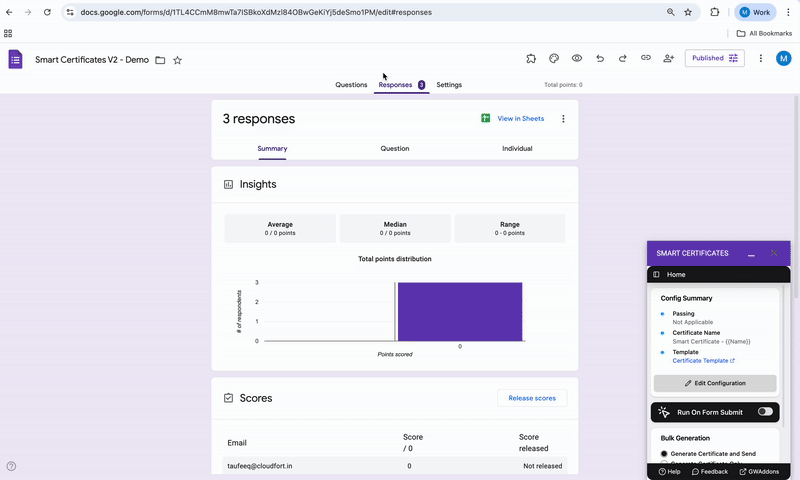Bookmark this page with star icon
800x480 pixels.
pos(688,12)
